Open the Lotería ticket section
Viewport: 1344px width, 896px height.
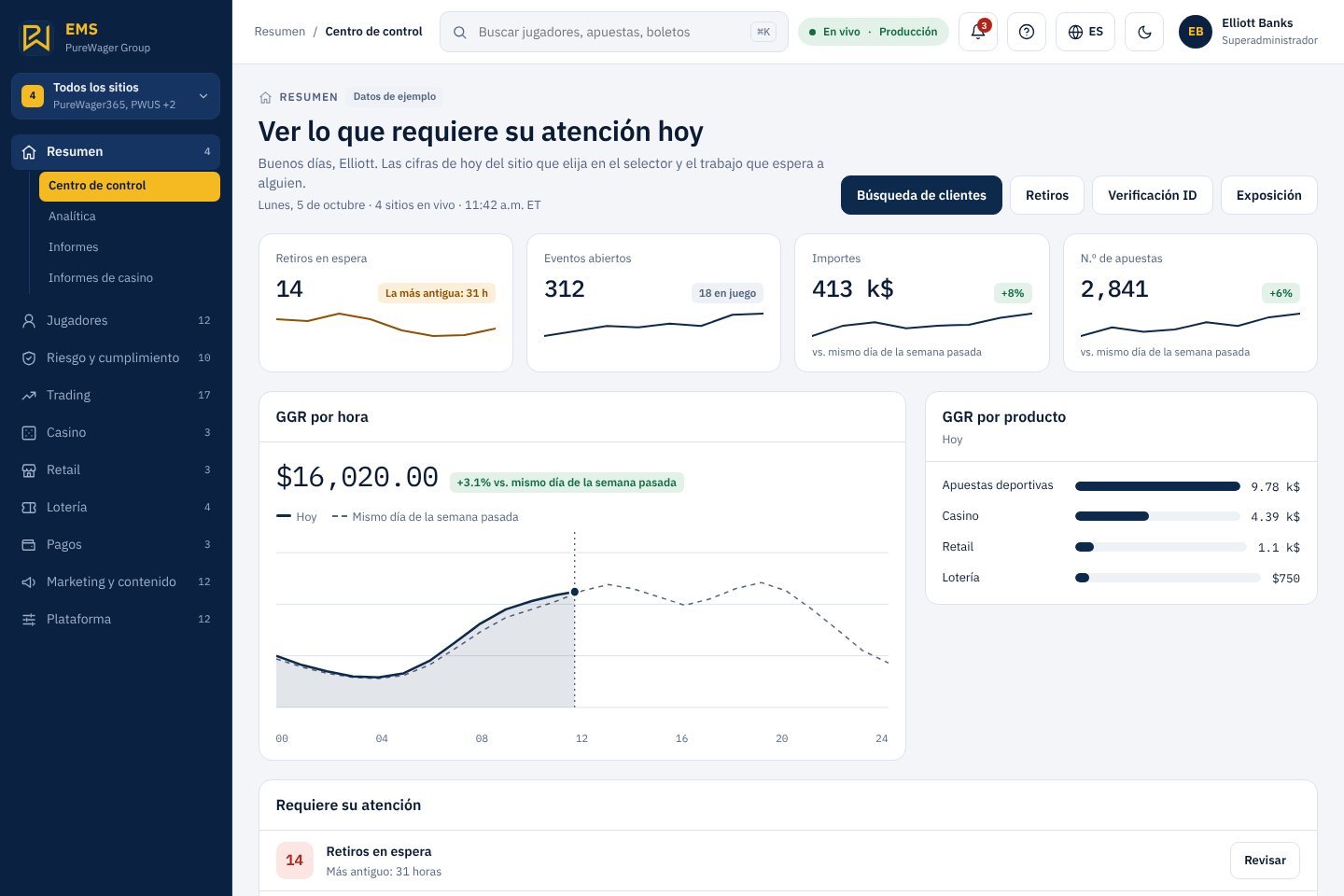116,507
